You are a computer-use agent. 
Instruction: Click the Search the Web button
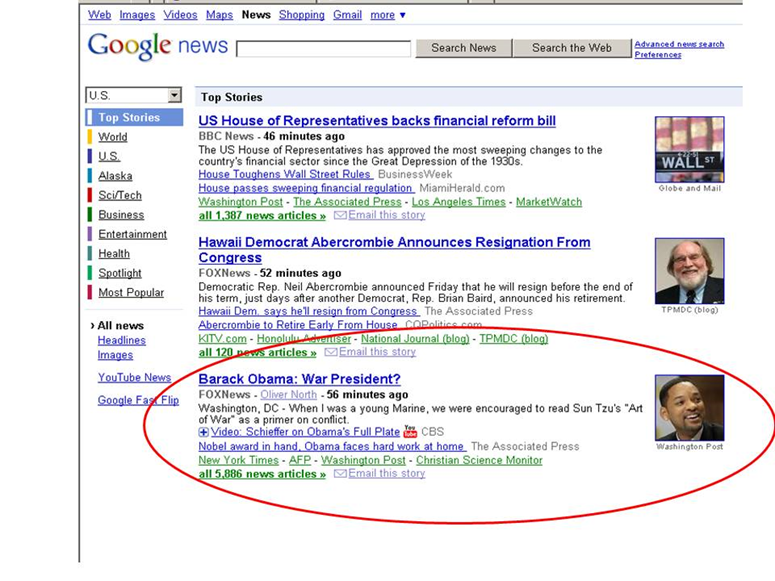click(x=572, y=48)
